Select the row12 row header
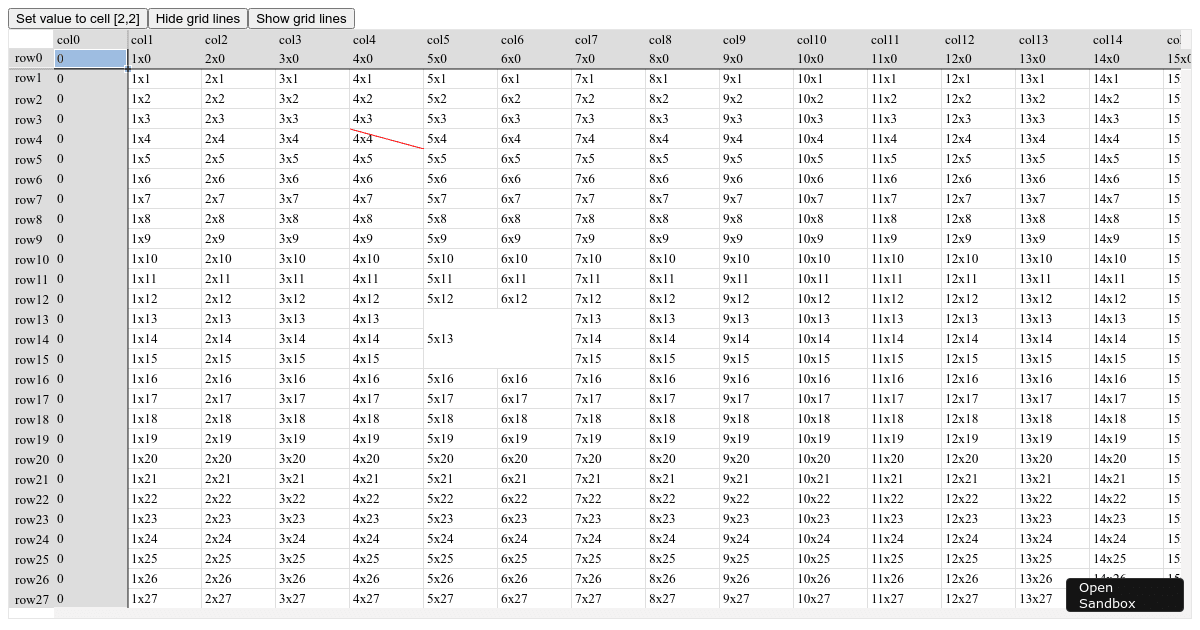1200x630 pixels. pyautogui.click(x=31, y=300)
